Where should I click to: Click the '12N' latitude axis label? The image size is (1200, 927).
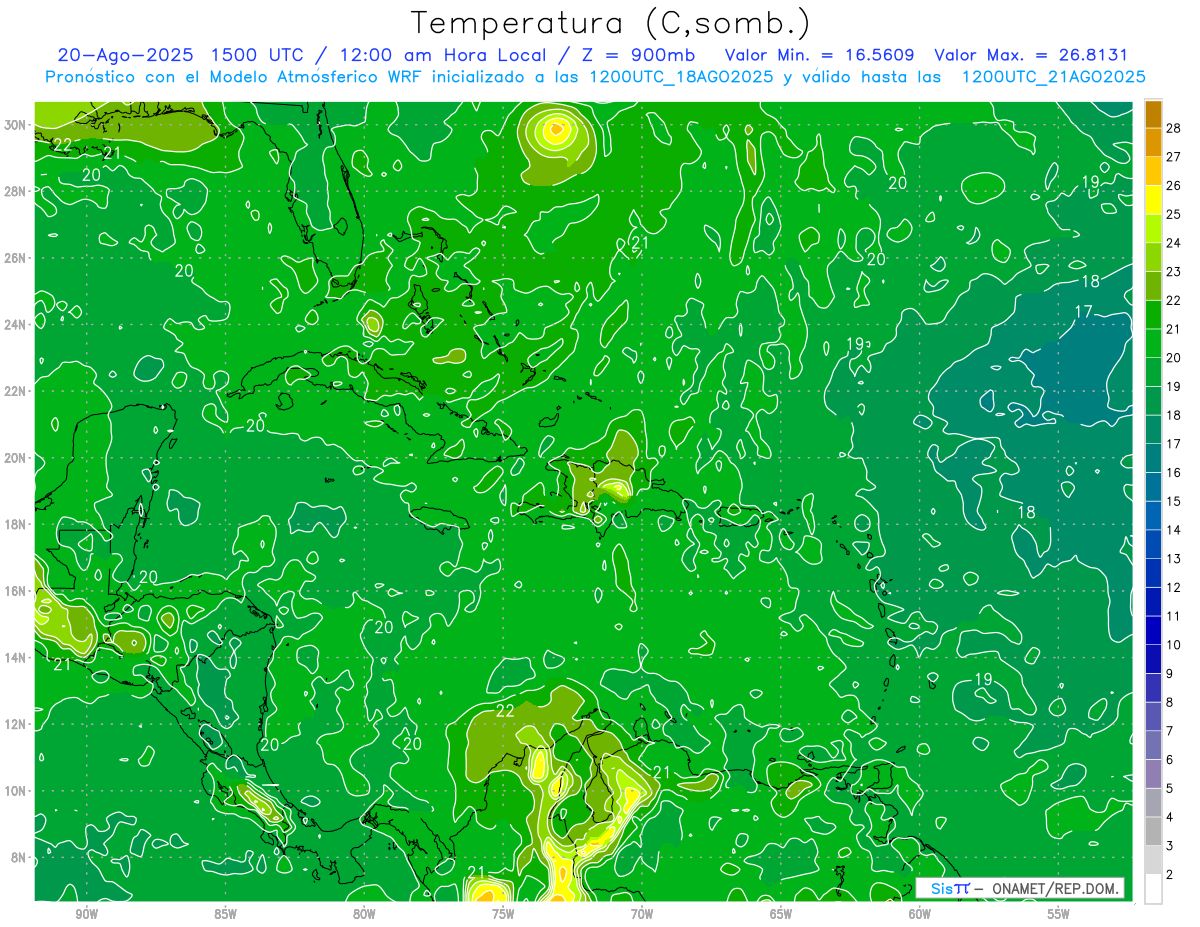[x=17, y=724]
